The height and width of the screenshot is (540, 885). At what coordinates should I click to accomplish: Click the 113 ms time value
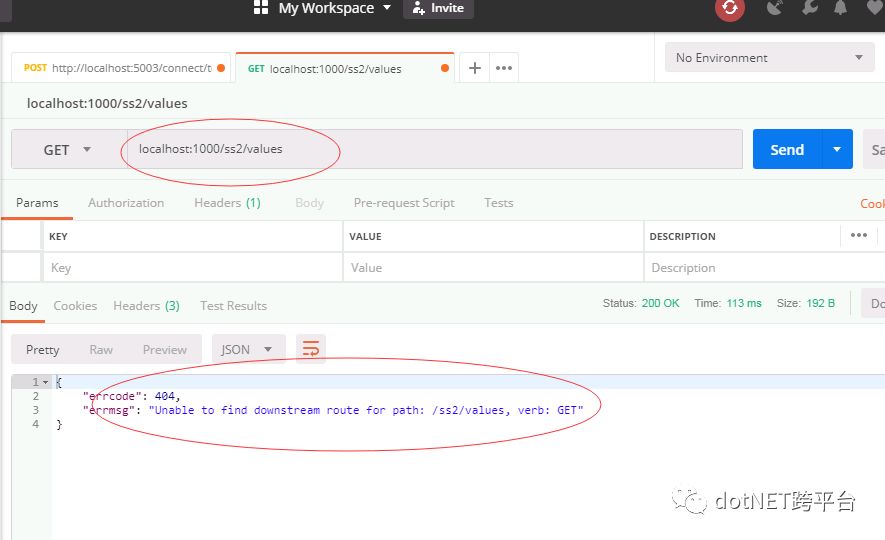[744, 303]
